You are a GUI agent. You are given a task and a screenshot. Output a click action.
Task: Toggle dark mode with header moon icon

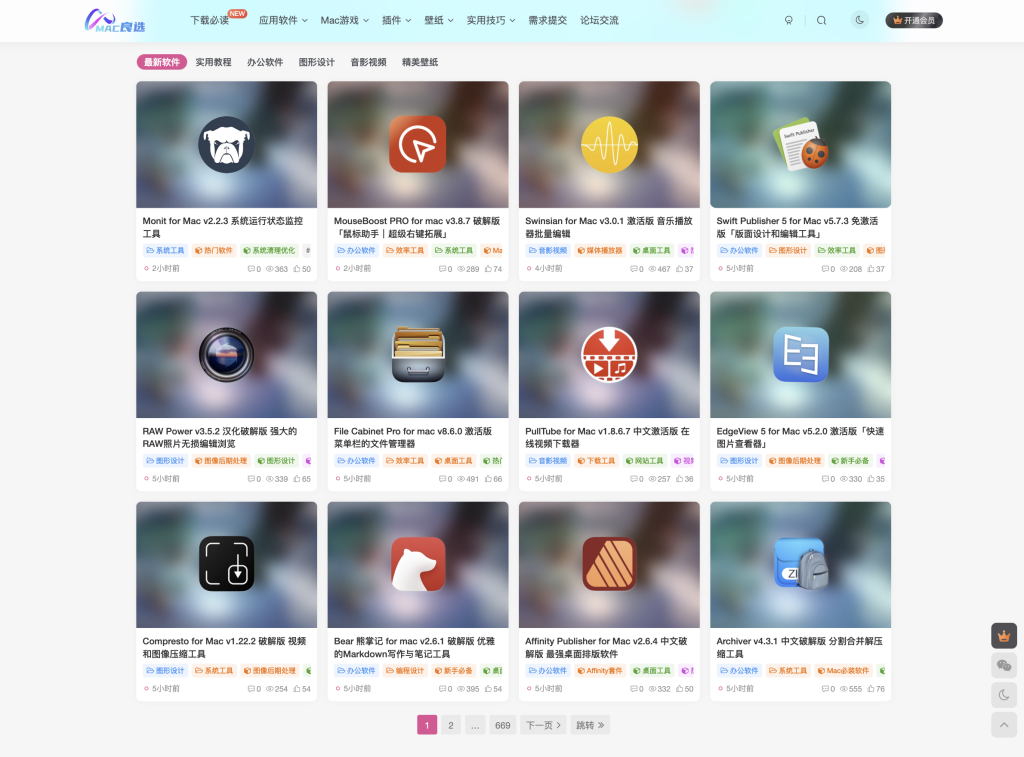[859, 20]
